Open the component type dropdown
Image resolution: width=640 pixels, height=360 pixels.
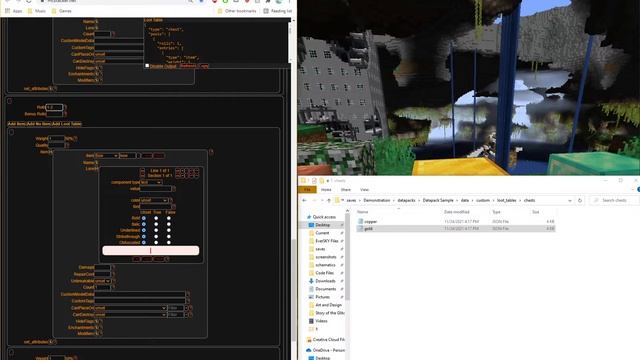151,182
